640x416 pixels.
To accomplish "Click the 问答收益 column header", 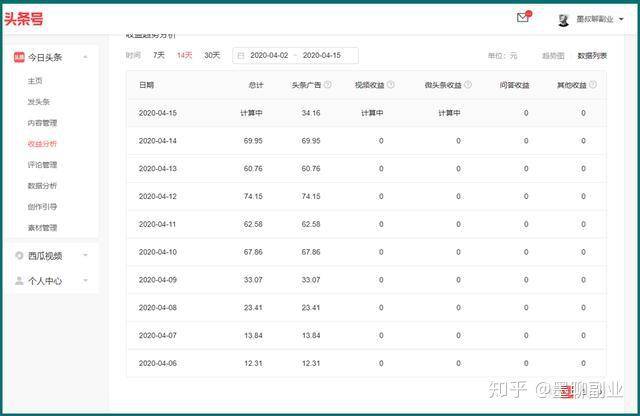I will click(x=514, y=85).
